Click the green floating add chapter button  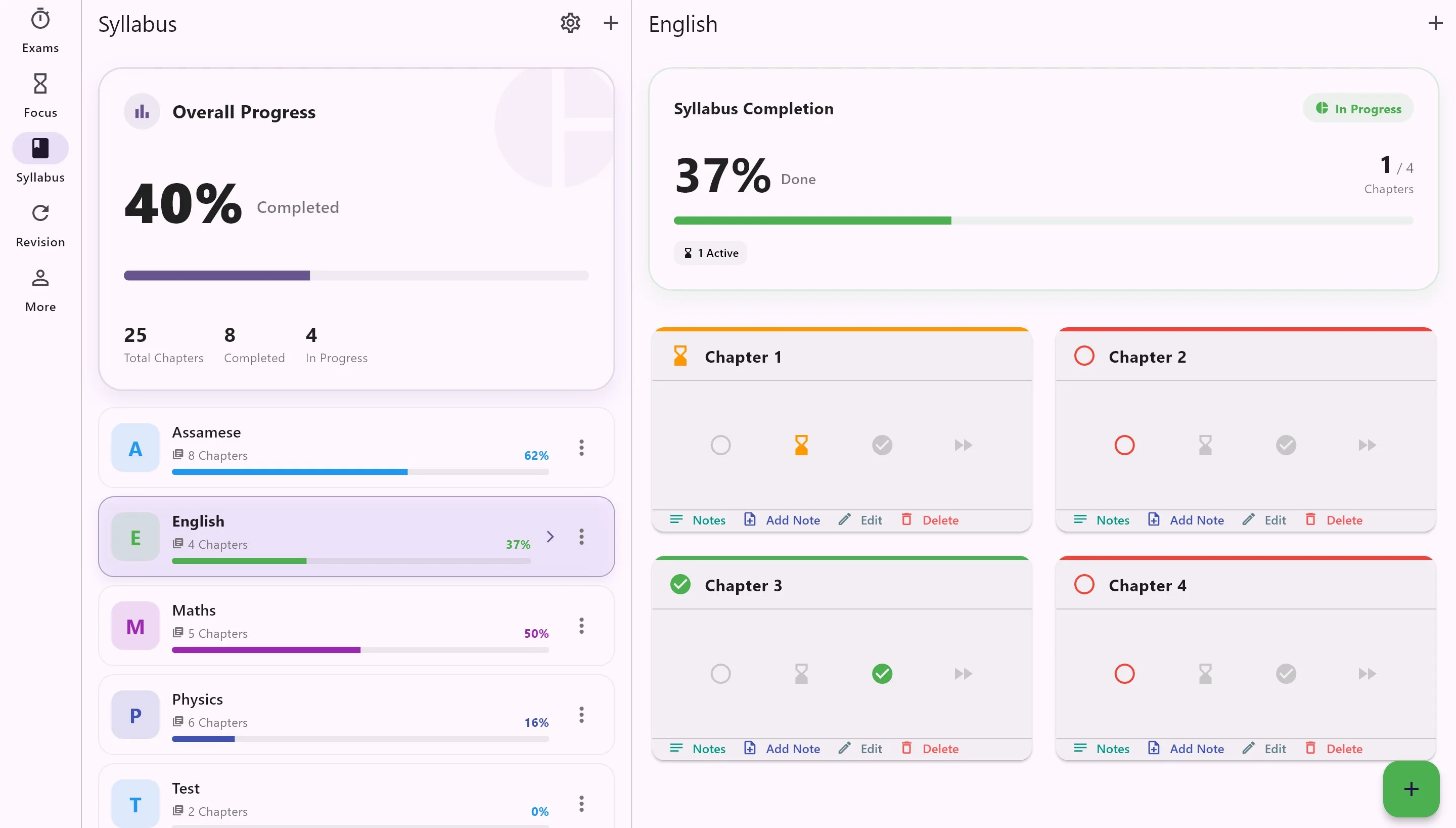point(1410,789)
